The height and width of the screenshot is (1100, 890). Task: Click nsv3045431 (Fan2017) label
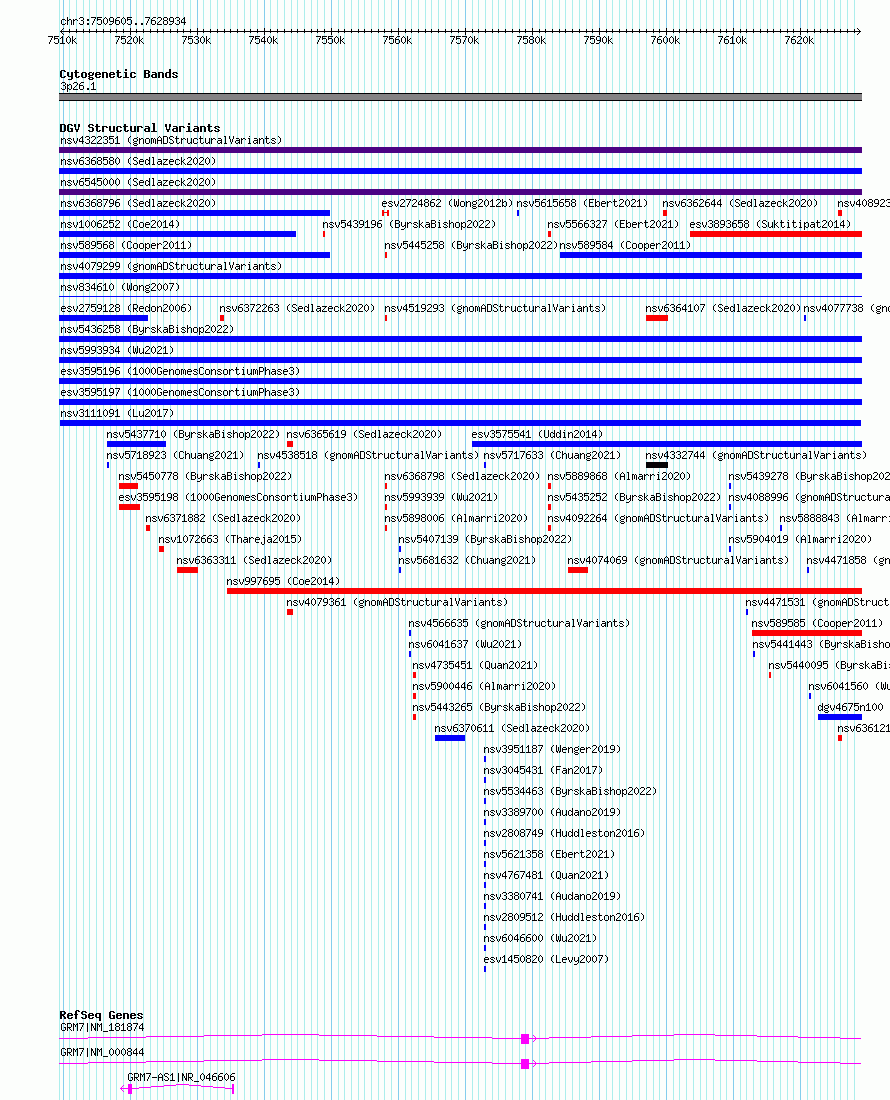pos(543,772)
